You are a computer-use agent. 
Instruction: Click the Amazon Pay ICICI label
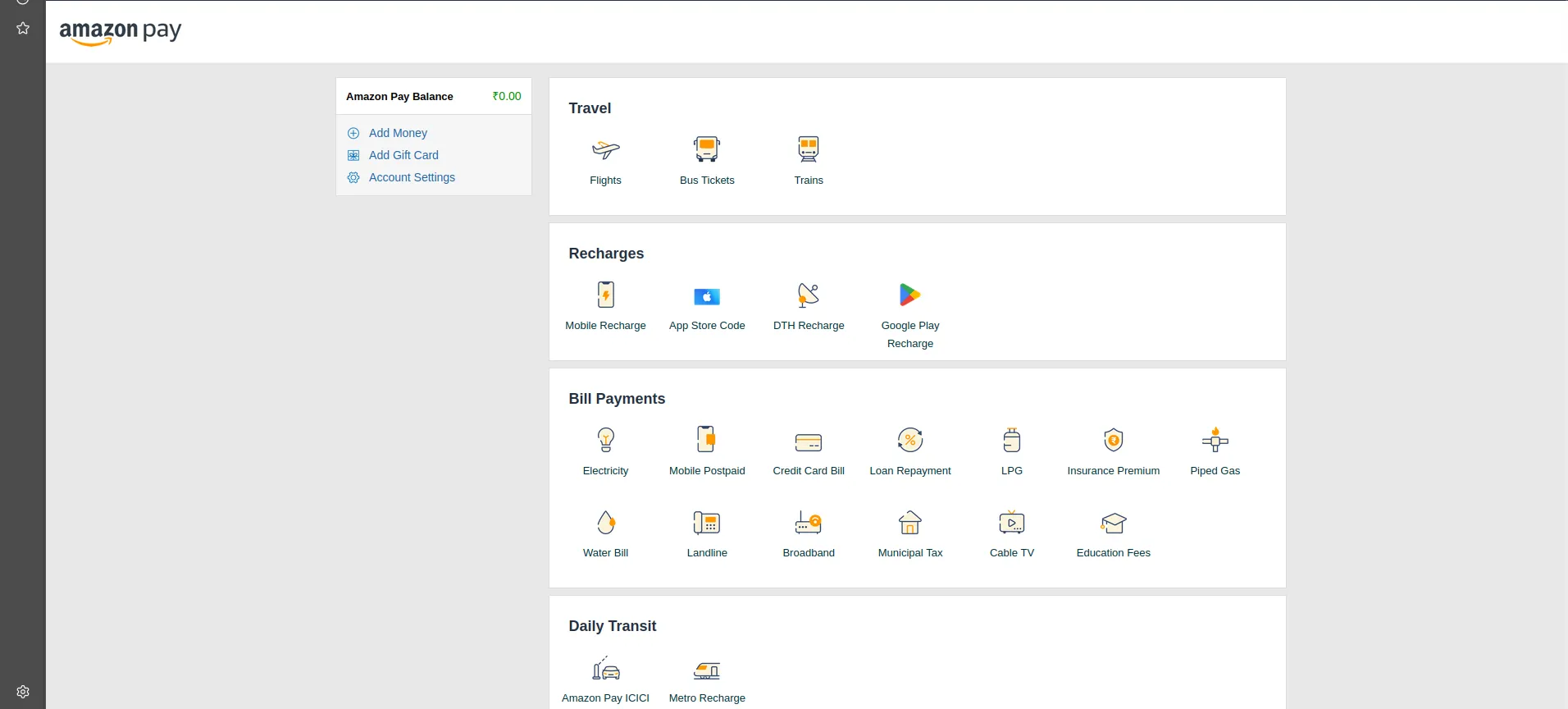[605, 698]
